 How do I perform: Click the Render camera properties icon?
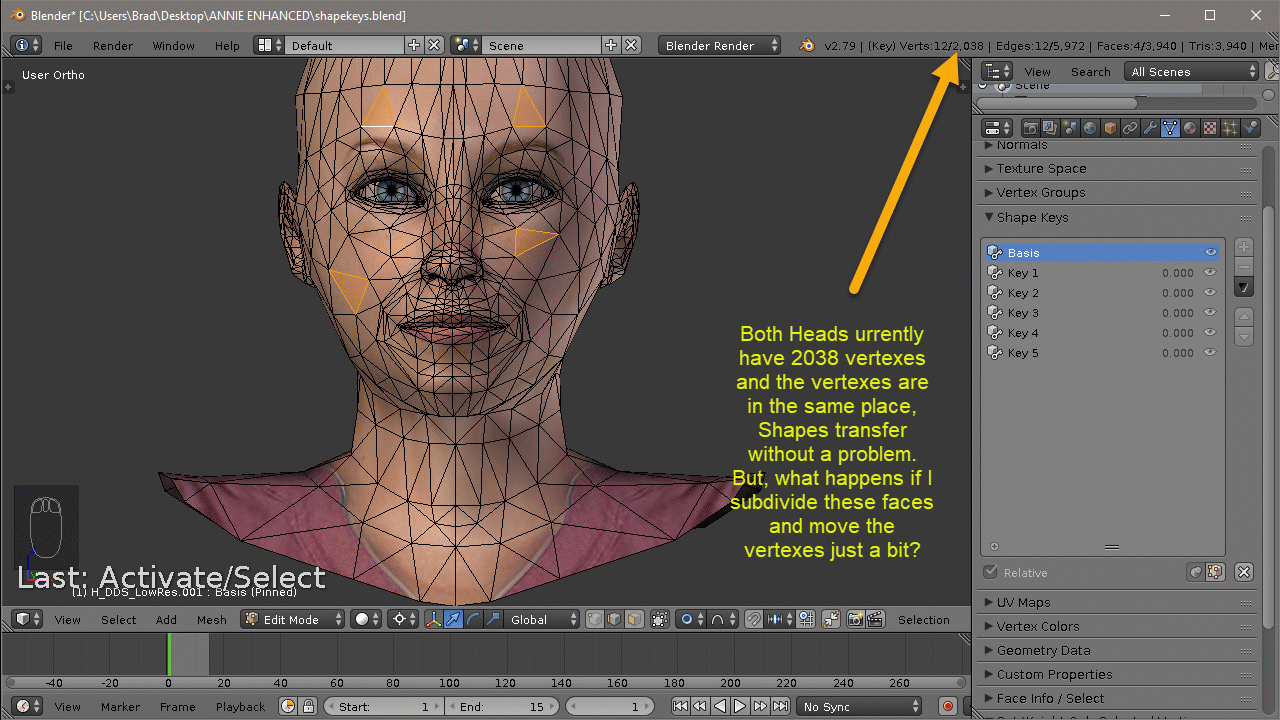point(1029,128)
